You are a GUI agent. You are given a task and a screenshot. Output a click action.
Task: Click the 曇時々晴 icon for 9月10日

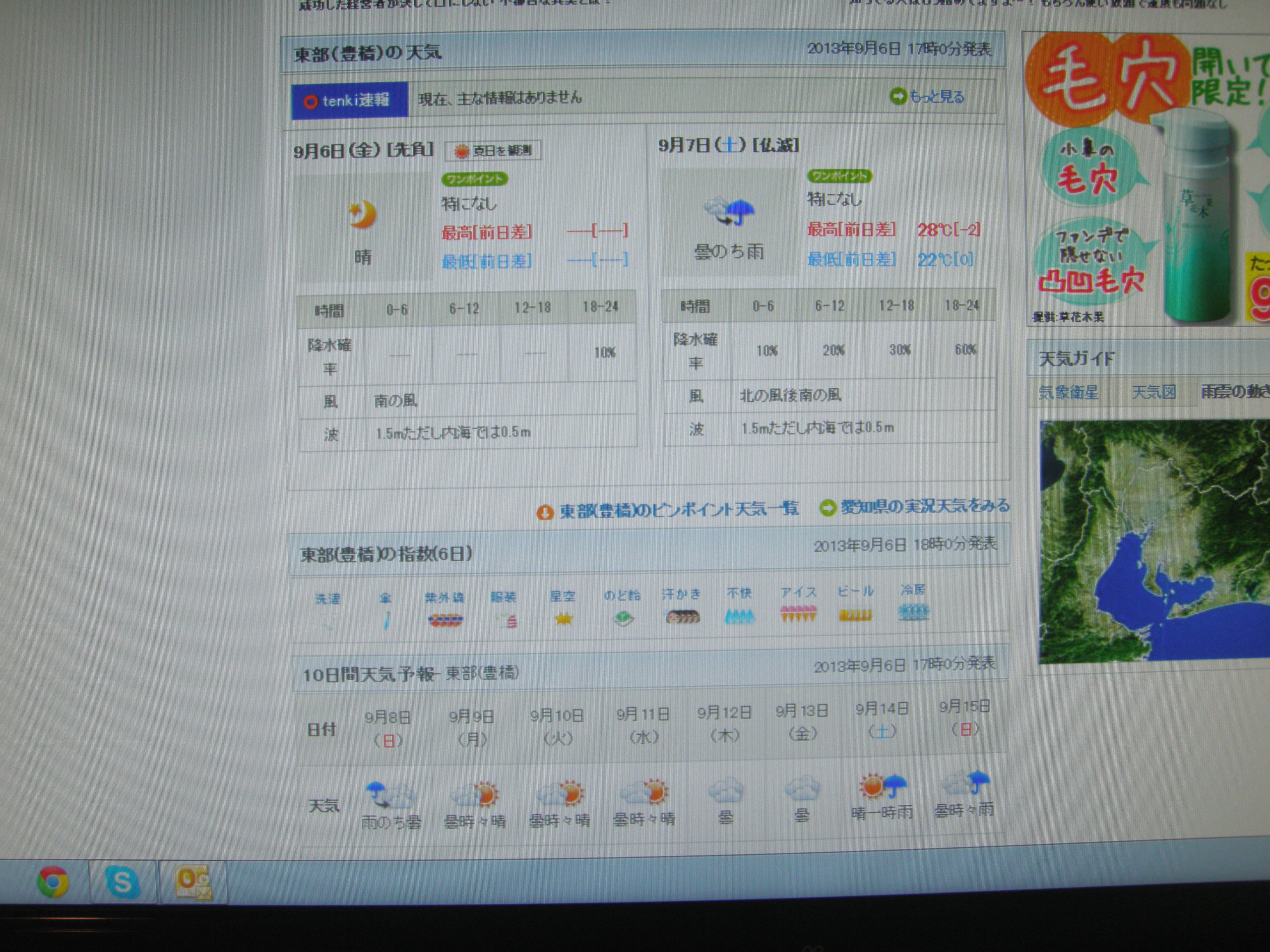click(560, 793)
